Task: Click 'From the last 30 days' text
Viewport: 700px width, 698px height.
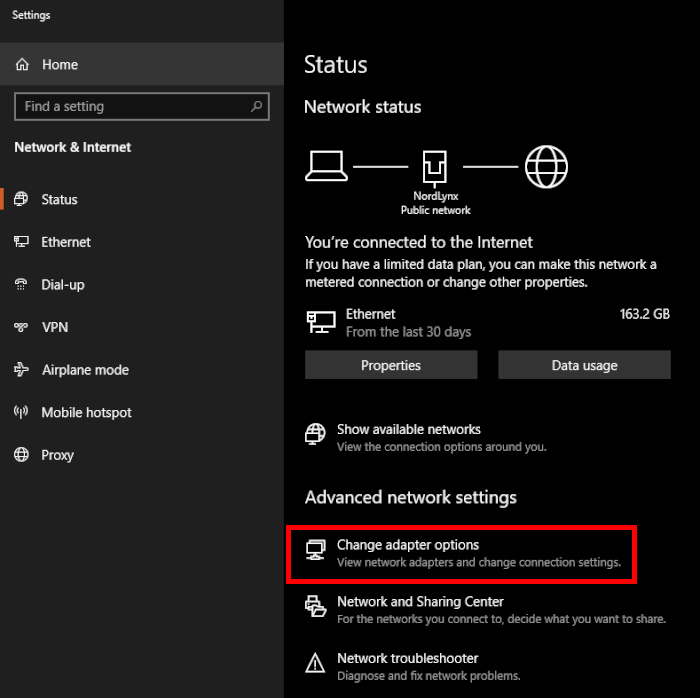Action: [408, 332]
